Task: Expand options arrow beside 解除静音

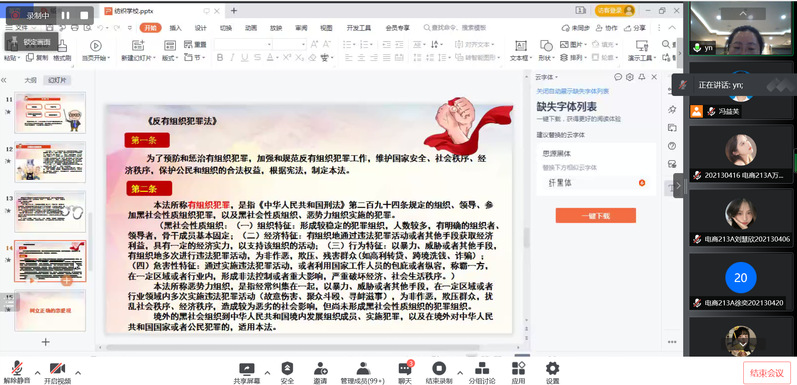Action: [37, 372]
